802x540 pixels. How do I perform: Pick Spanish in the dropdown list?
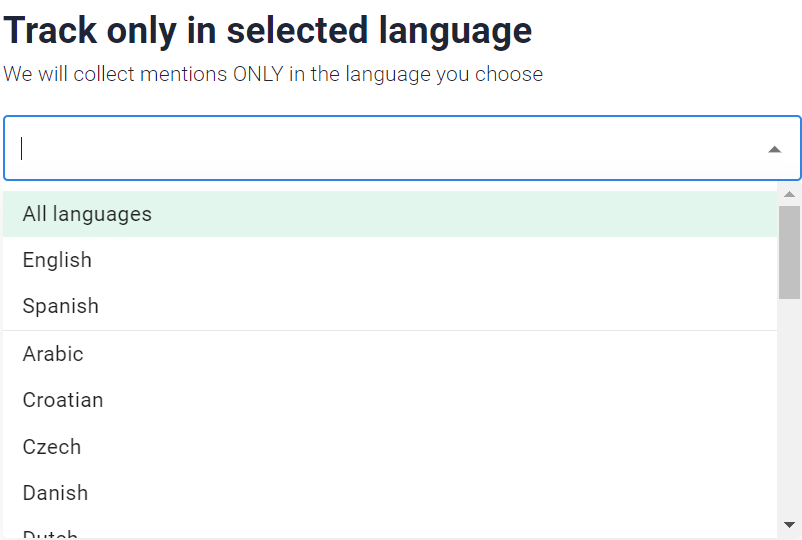[x=61, y=306]
